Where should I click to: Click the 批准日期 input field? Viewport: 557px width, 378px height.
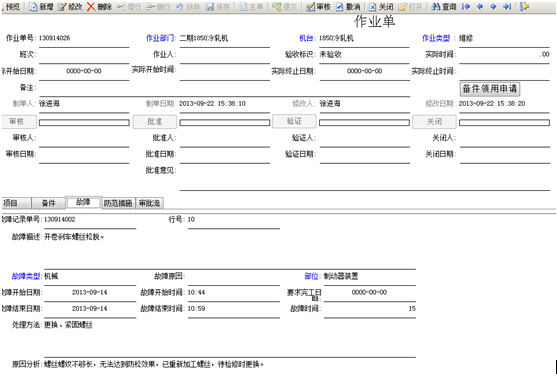tap(225, 155)
